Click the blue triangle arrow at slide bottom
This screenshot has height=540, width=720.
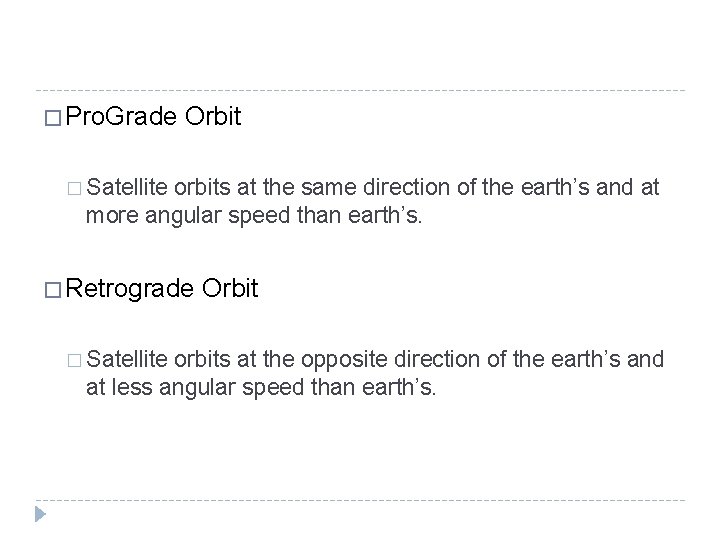tap(40, 515)
